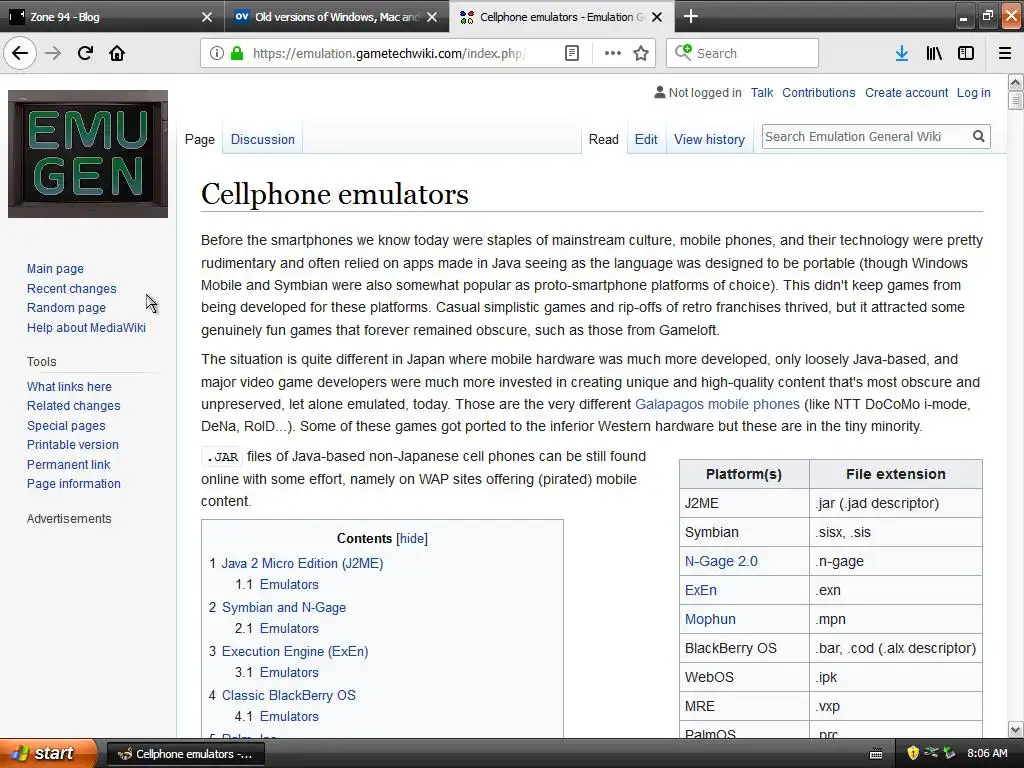The width and height of the screenshot is (1024, 768).
Task: Open the Contributions link
Action: tap(818, 93)
